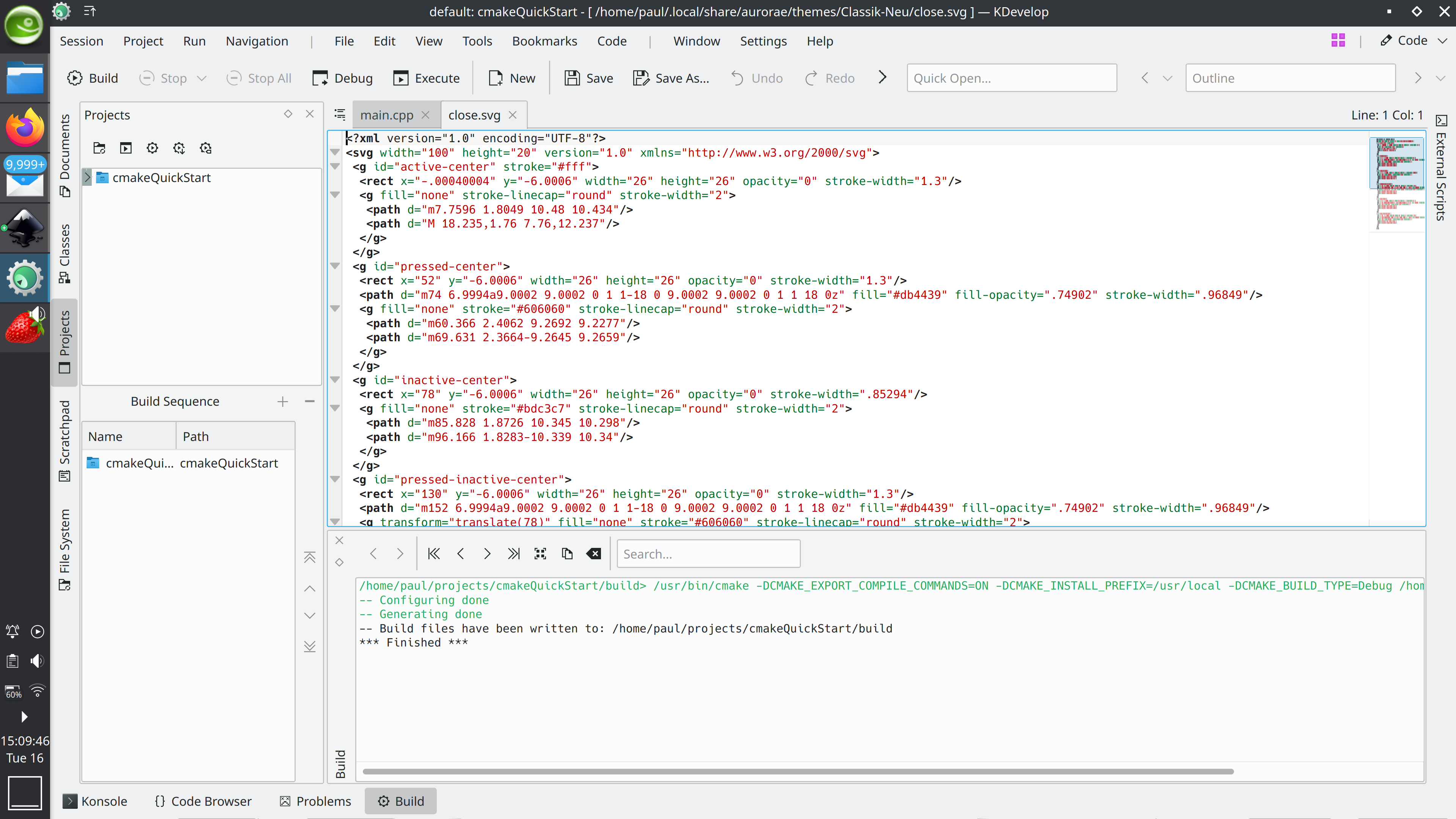Clear the build output with backspace icon
This screenshot has width=1456, height=819.
pos(593,554)
